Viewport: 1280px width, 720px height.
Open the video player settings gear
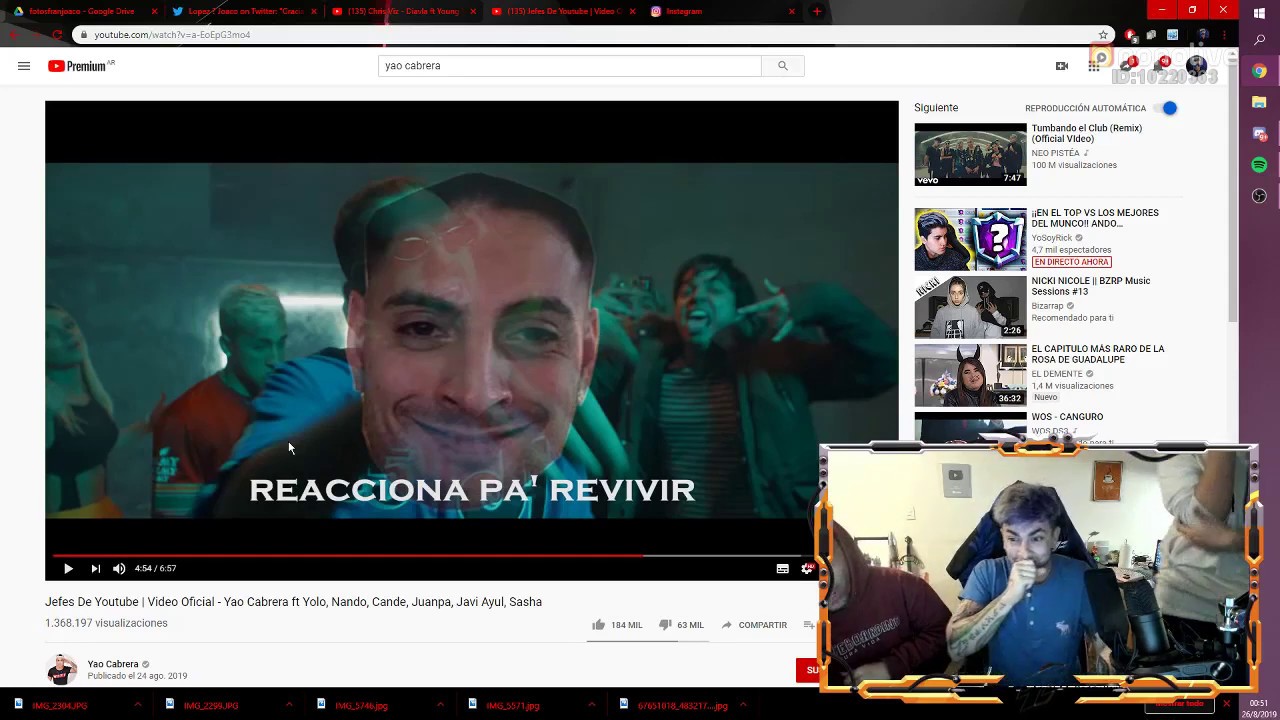(807, 568)
